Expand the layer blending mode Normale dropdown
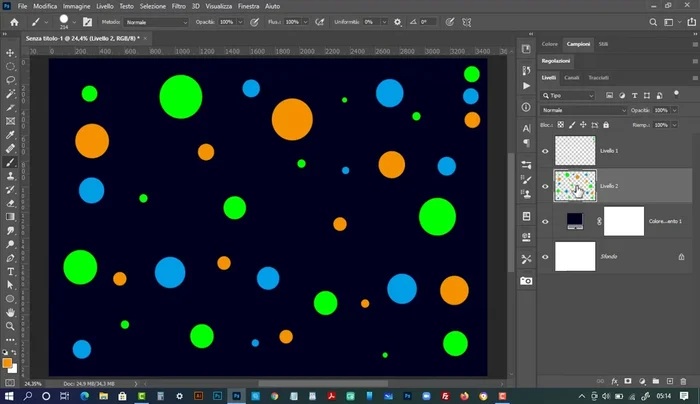The width and height of the screenshot is (700, 404). click(583, 110)
